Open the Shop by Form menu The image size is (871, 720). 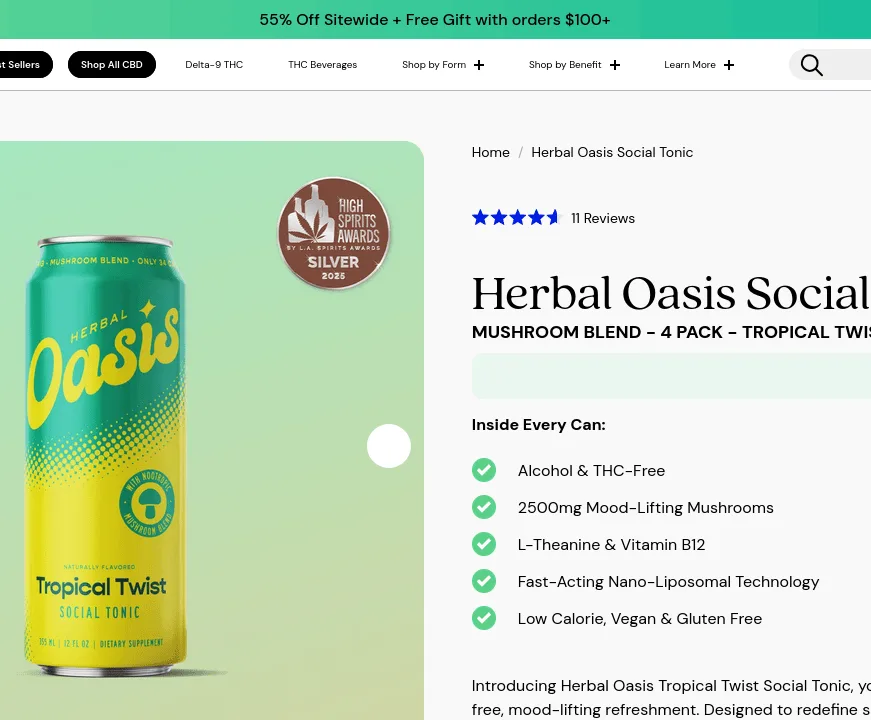(x=434, y=64)
